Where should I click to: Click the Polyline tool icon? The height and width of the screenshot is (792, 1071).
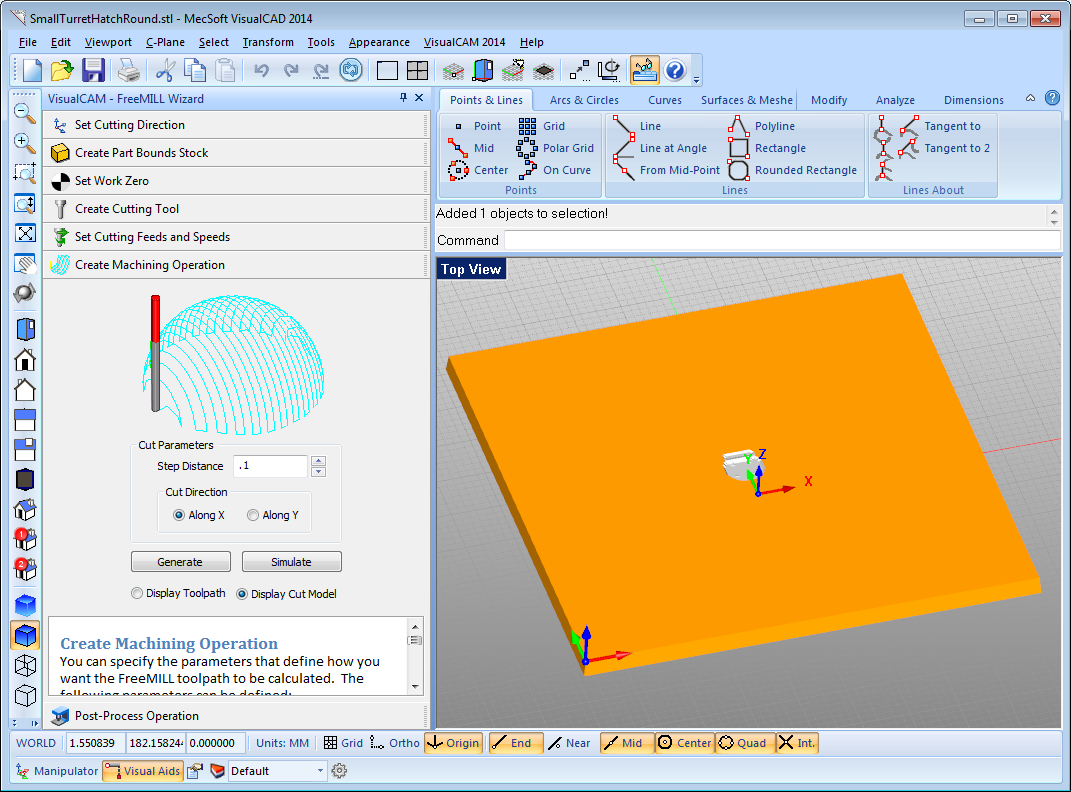click(738, 126)
